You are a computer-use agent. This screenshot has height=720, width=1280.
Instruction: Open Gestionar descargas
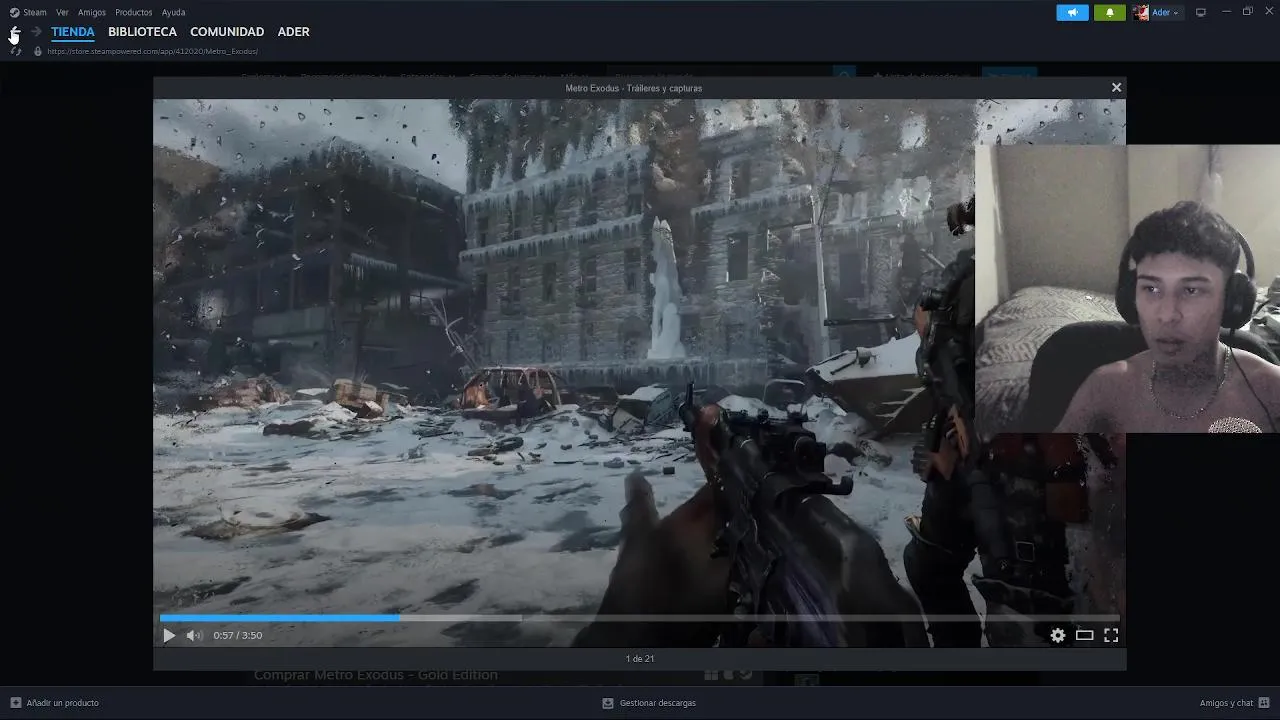(657, 703)
